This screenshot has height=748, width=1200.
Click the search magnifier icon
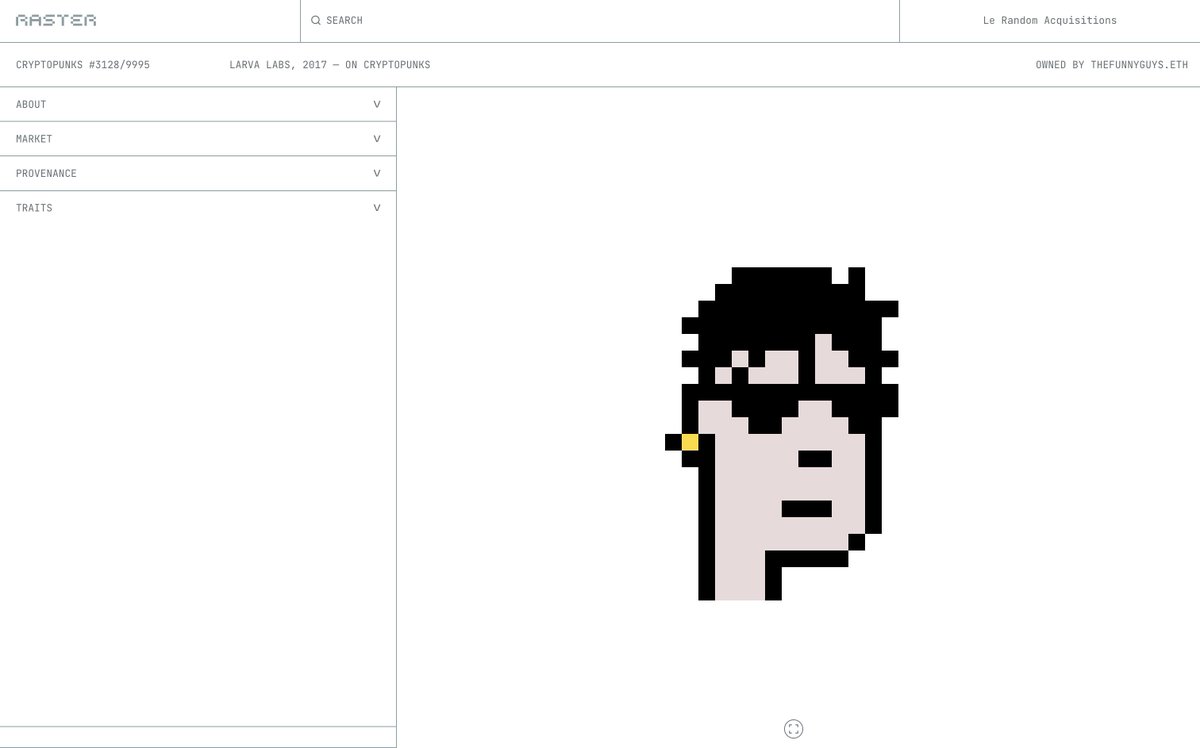tap(316, 20)
